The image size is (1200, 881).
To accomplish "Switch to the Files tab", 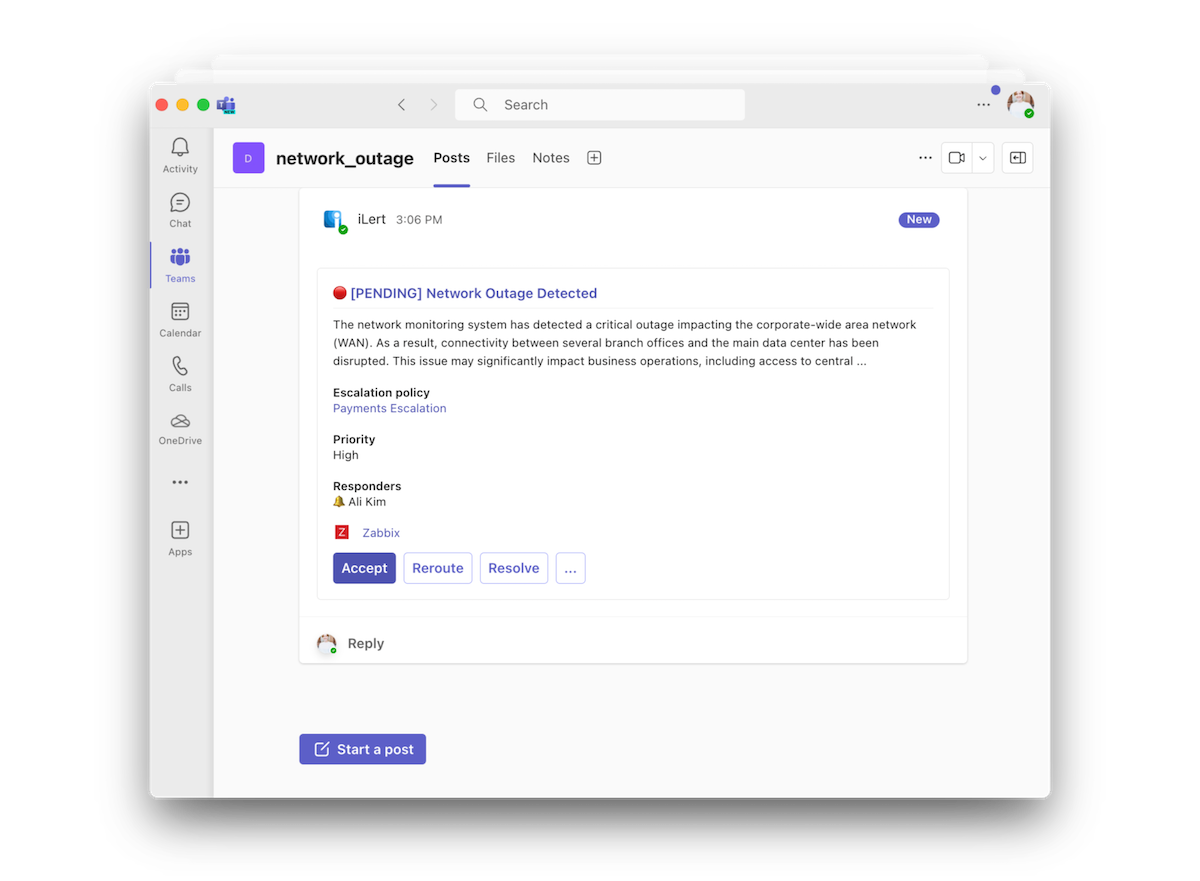I will (x=500, y=157).
